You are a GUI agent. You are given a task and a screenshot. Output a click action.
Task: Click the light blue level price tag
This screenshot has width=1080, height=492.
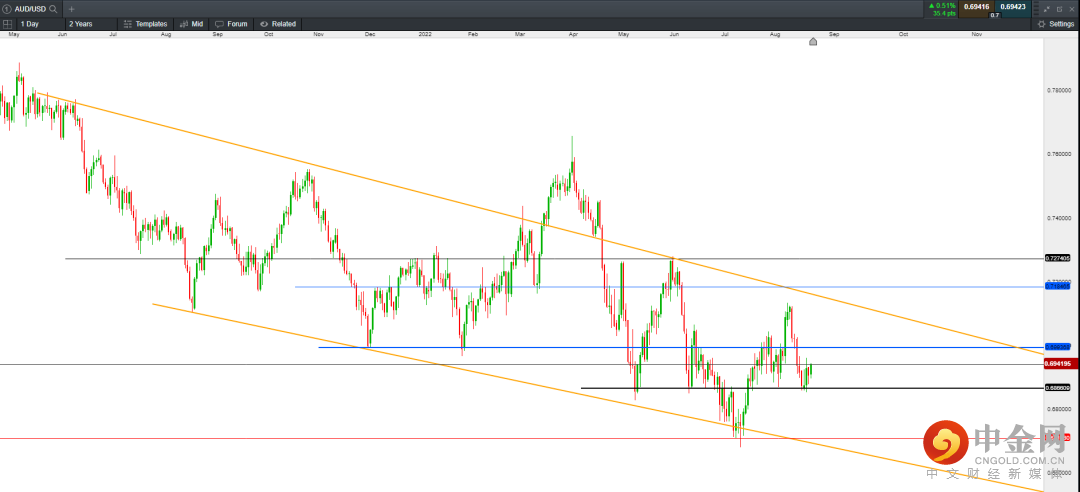(x=1057, y=285)
